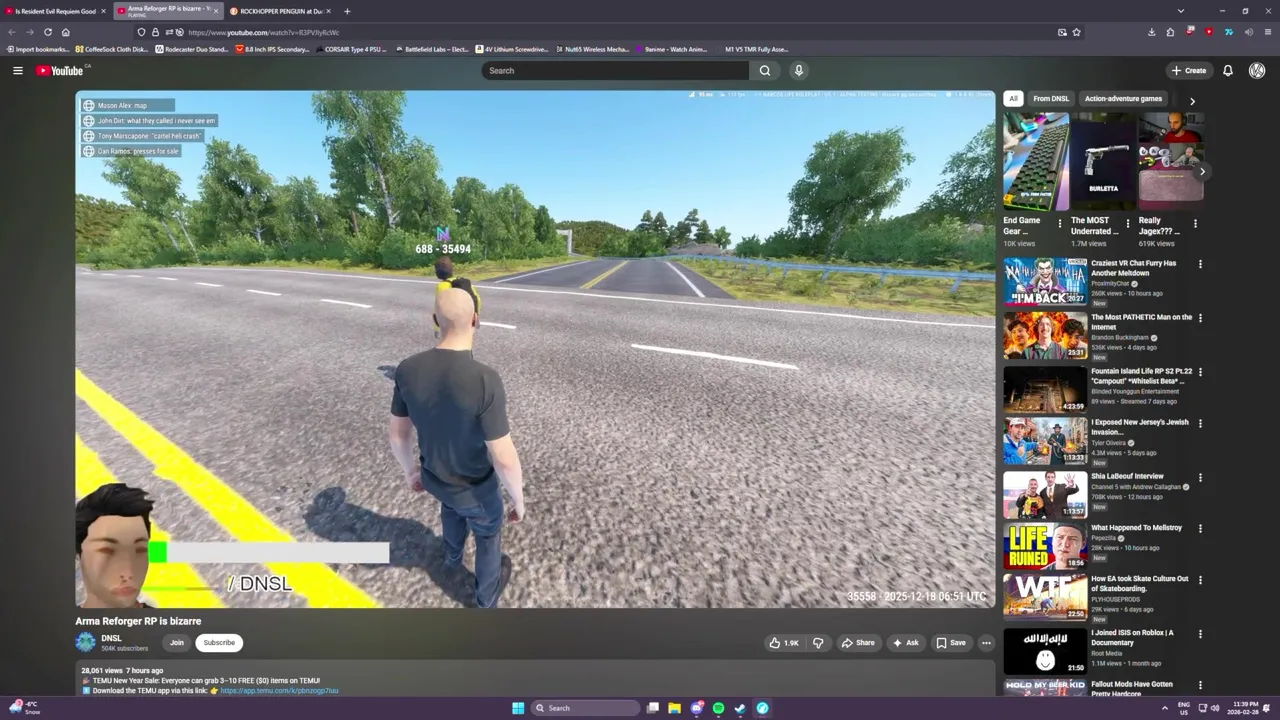The height and width of the screenshot is (720, 1280).
Task: Open the browser downloads icon
Action: pos(1151,32)
